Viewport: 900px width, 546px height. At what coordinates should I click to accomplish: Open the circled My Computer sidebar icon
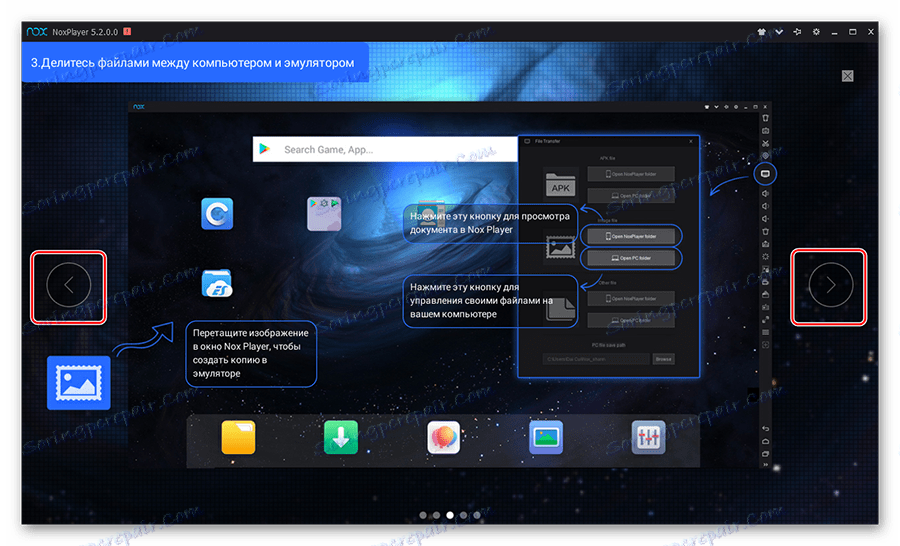tap(765, 173)
